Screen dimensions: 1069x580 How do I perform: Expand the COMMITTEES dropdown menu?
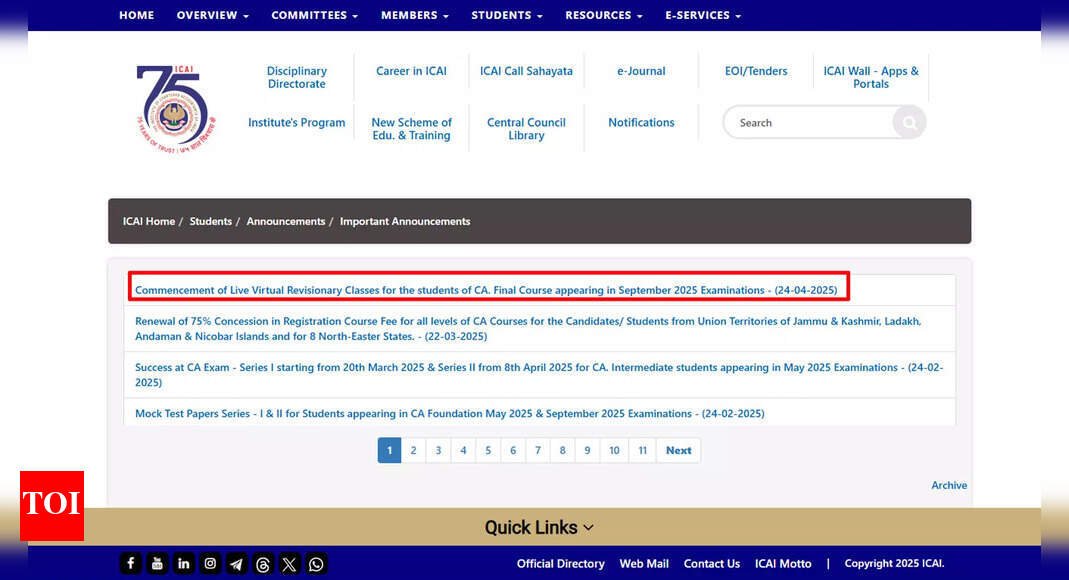tap(314, 15)
